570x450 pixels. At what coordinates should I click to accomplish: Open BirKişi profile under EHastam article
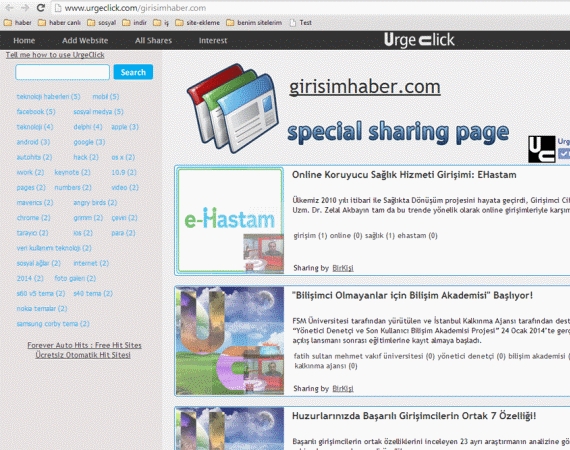pos(343,268)
